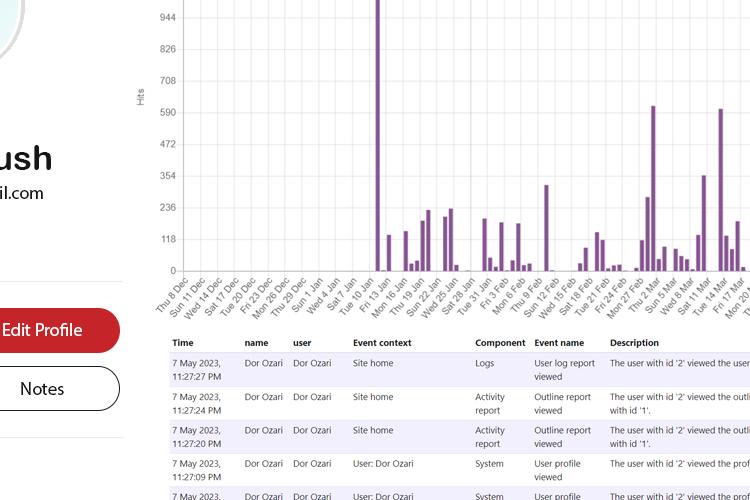Image resolution: width=750 pixels, height=500 pixels.
Task: Click Outline report viewed in 11:27:20 PM row
Action: click(562, 437)
